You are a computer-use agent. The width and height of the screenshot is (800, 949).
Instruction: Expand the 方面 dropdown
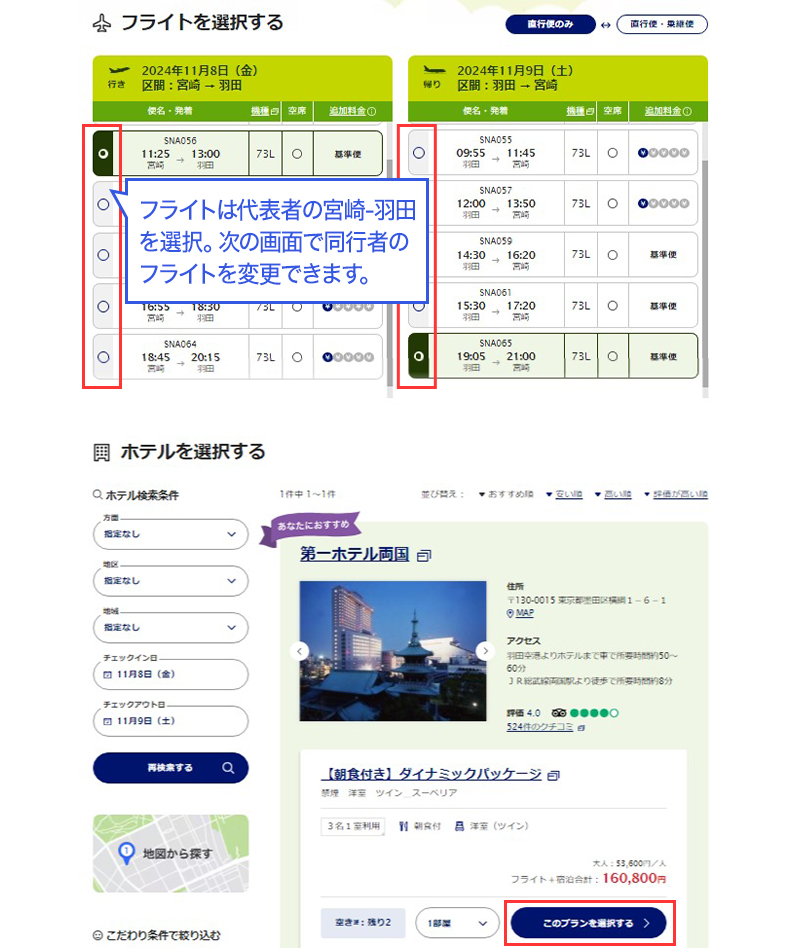point(170,534)
